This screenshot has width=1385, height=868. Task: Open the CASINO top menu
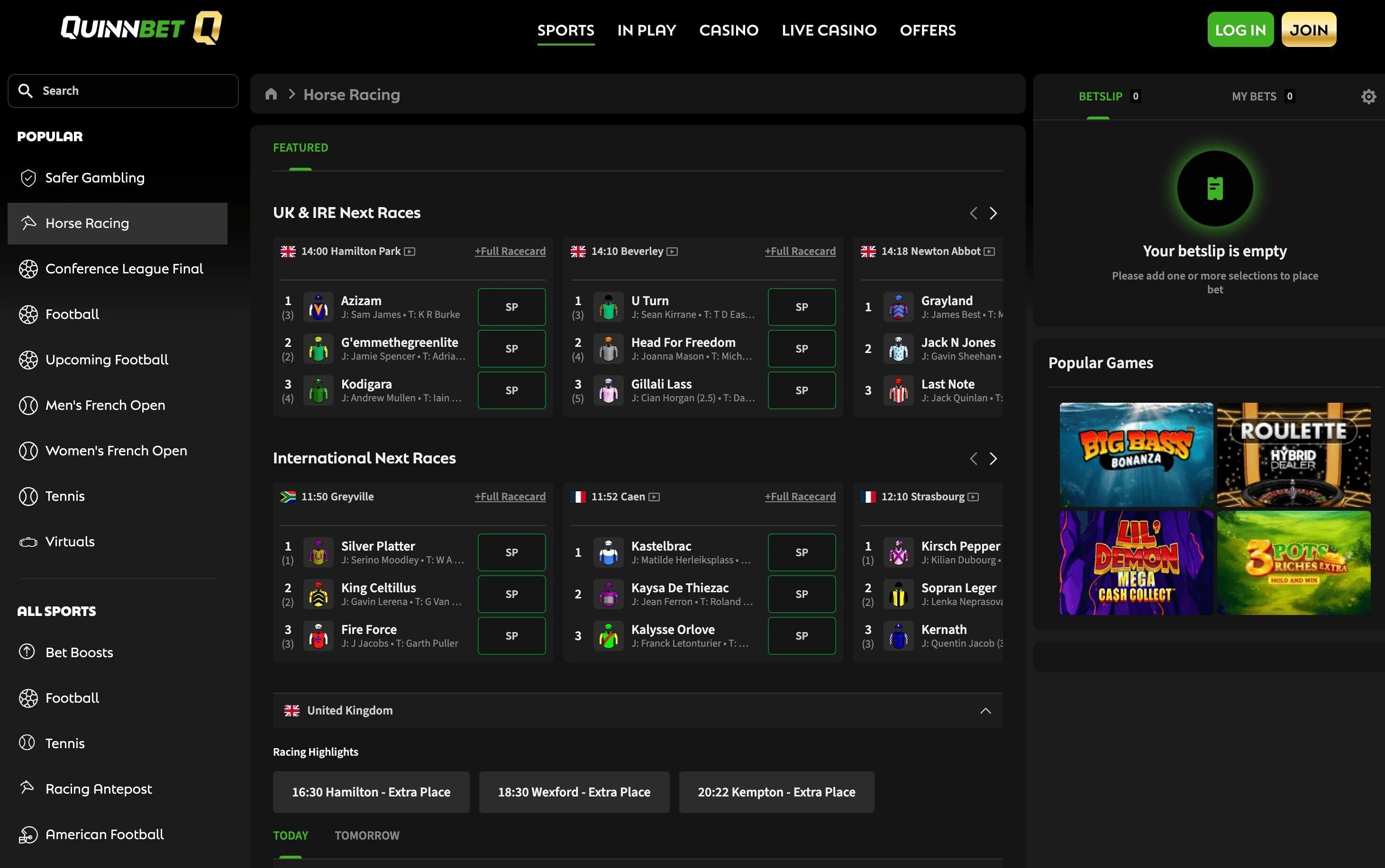click(x=729, y=30)
